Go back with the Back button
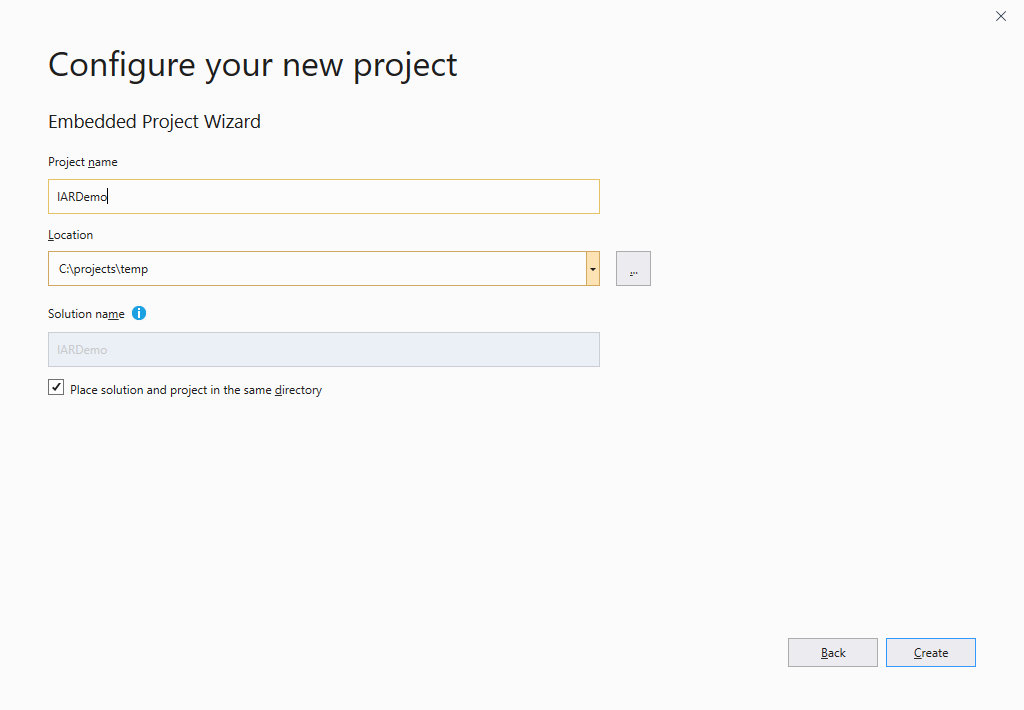Image resolution: width=1024 pixels, height=710 pixels. (832, 653)
